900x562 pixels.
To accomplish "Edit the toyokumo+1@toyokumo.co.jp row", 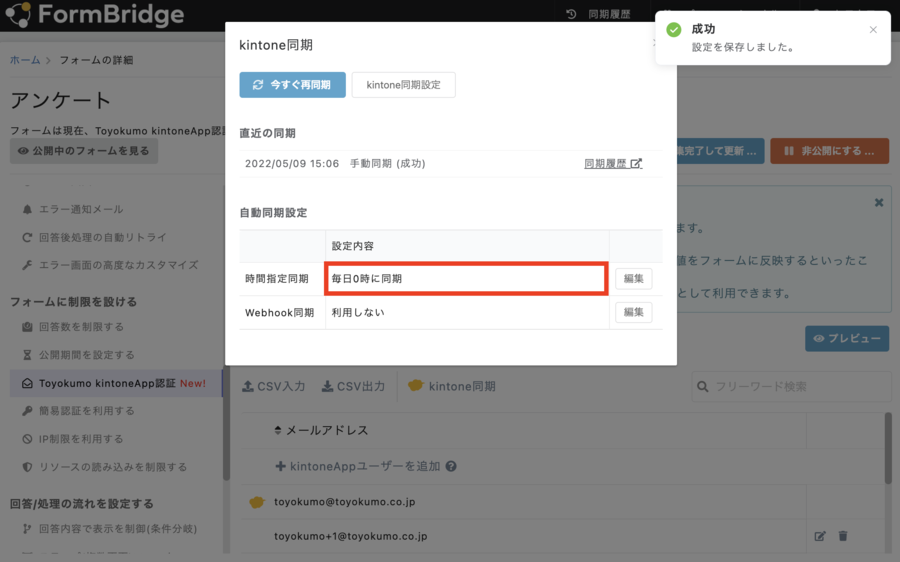I will tap(820, 536).
